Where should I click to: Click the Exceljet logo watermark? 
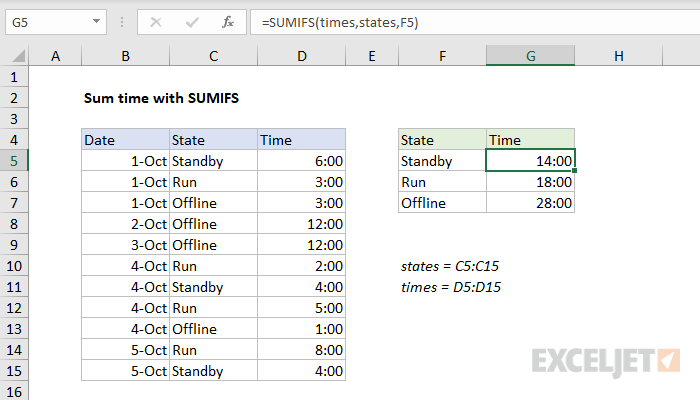click(x=606, y=361)
